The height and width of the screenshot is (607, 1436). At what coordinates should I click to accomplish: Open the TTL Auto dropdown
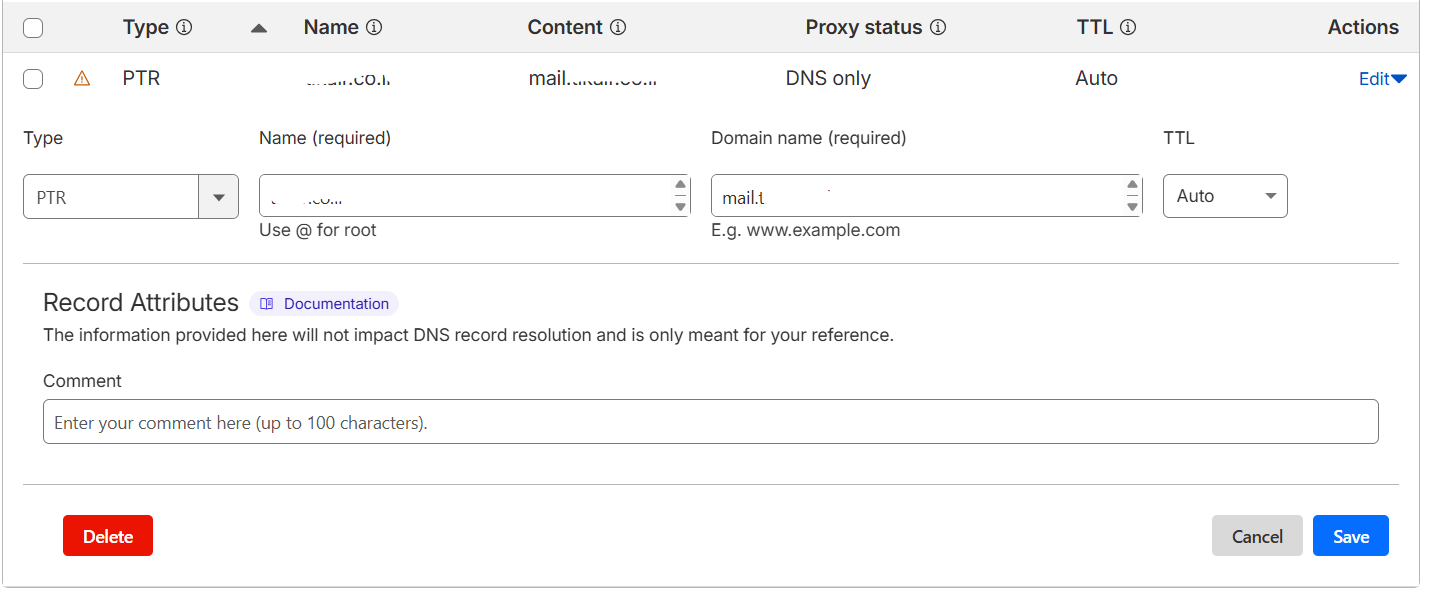(x=1225, y=196)
